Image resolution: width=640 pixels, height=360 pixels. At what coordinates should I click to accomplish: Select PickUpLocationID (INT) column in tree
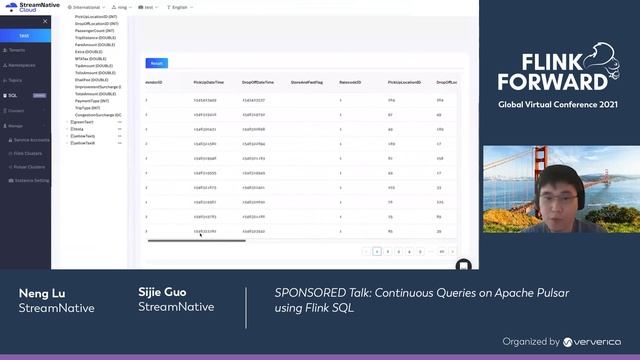point(96,17)
